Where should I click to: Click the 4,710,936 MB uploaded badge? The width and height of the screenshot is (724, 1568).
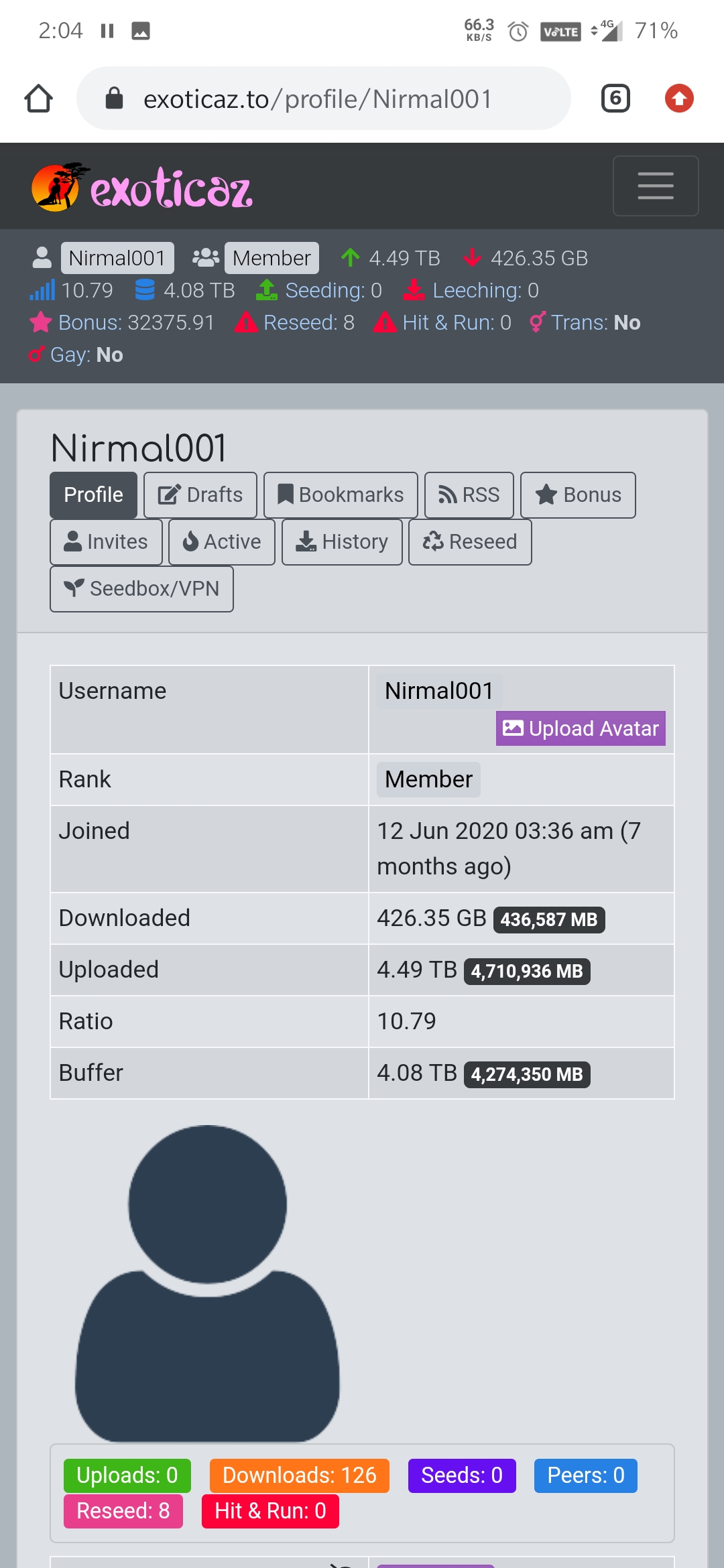(x=527, y=971)
